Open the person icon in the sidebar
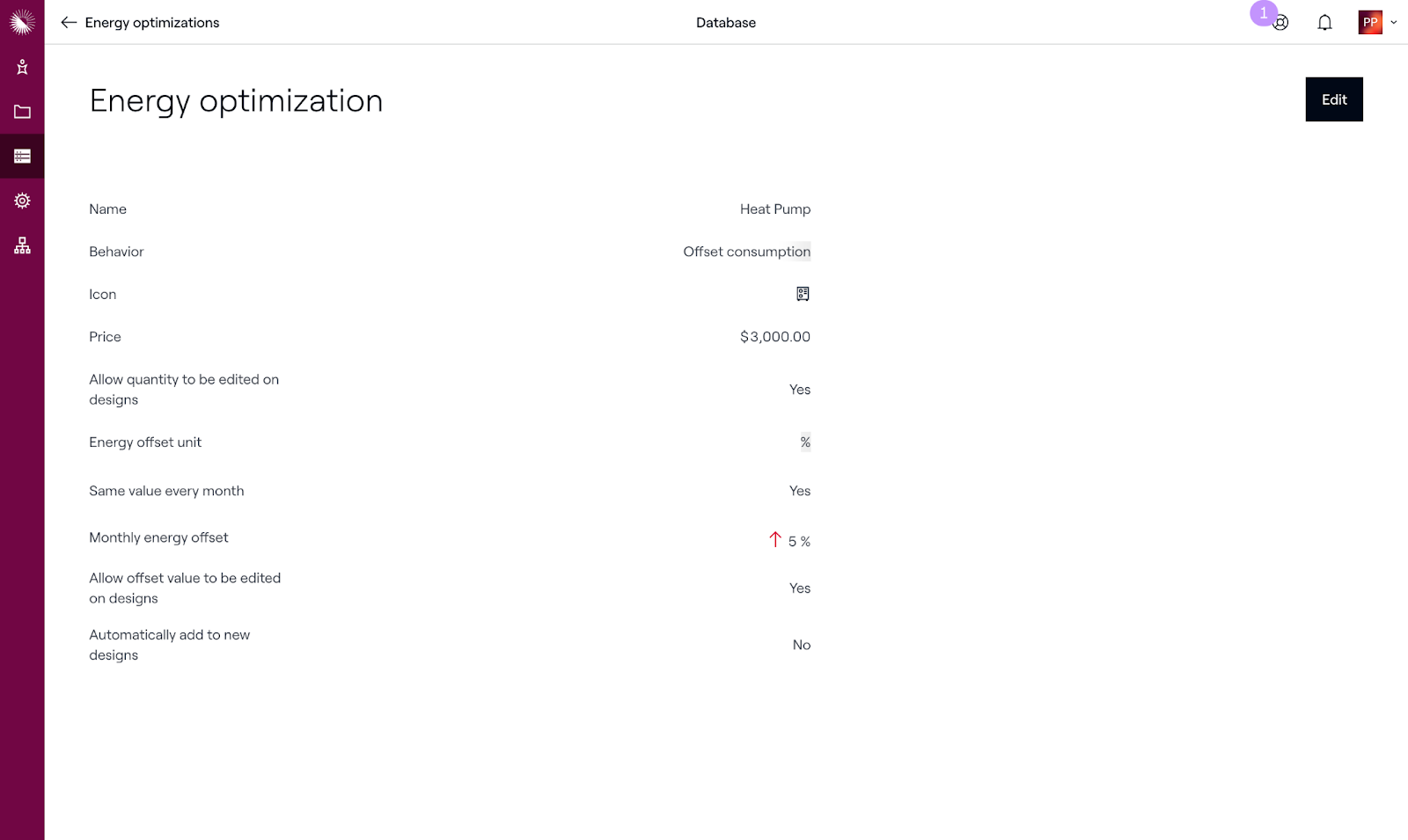Screen dimensions: 1408x840 point(22,67)
